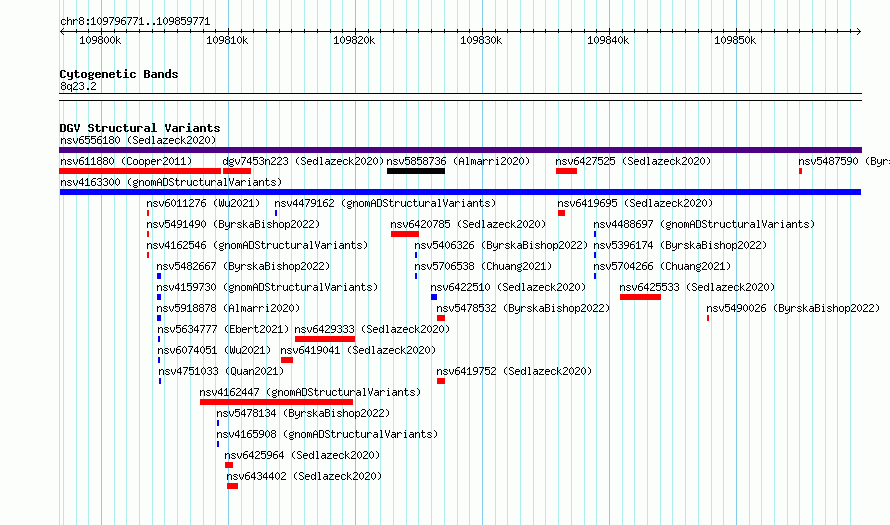Click the 109840k ruler position label
Screen dimensions: 890x525
point(608,40)
